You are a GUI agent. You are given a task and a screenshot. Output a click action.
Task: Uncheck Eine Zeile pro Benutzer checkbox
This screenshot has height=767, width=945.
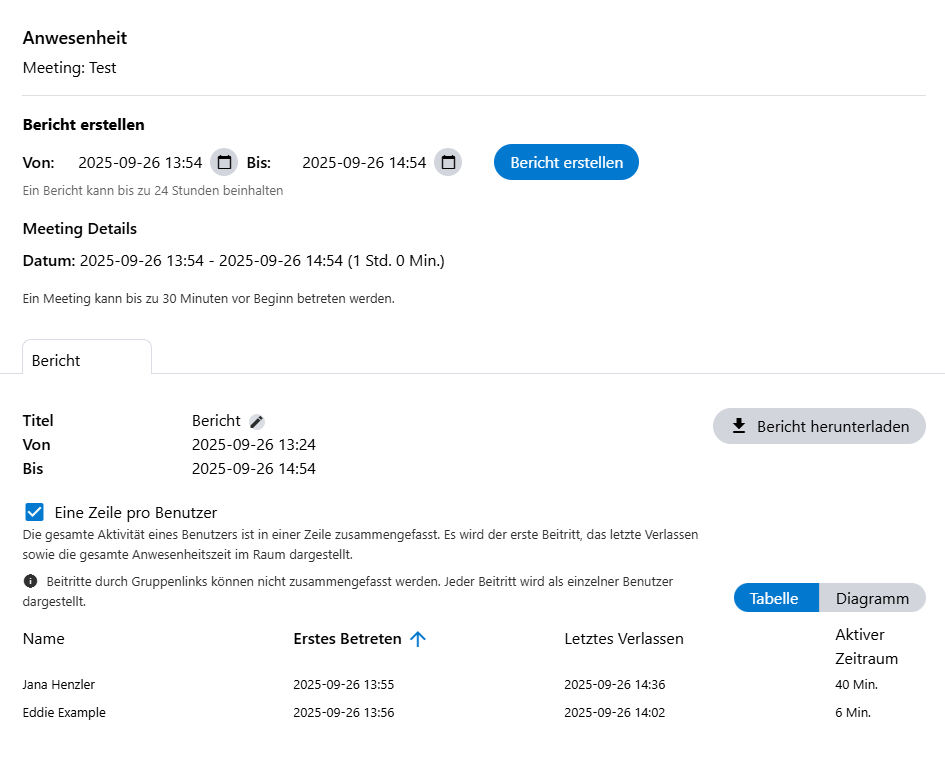tap(35, 512)
